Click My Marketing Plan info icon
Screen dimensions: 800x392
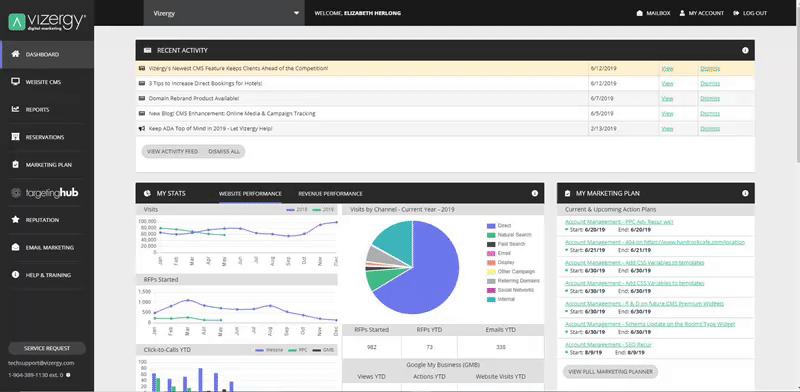(745, 193)
